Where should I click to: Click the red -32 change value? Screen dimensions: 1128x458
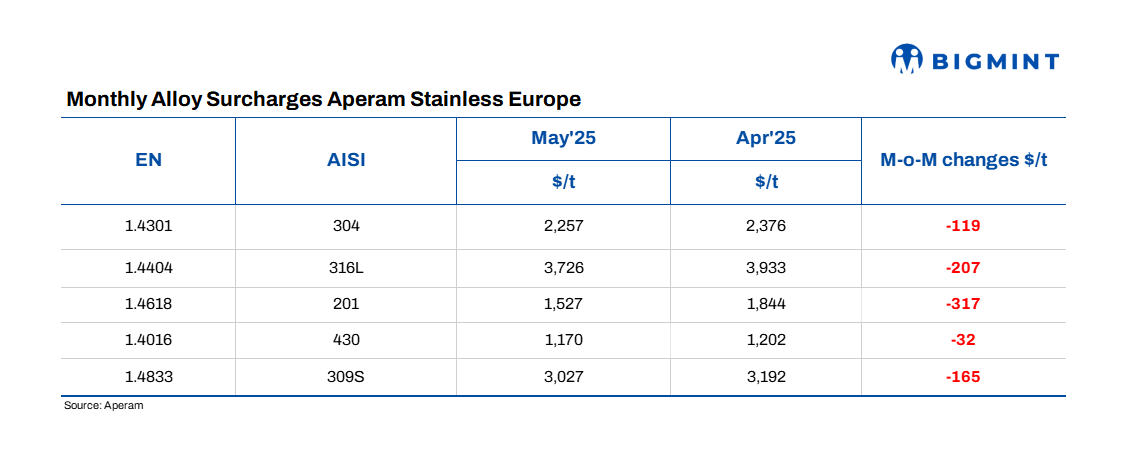[963, 340]
